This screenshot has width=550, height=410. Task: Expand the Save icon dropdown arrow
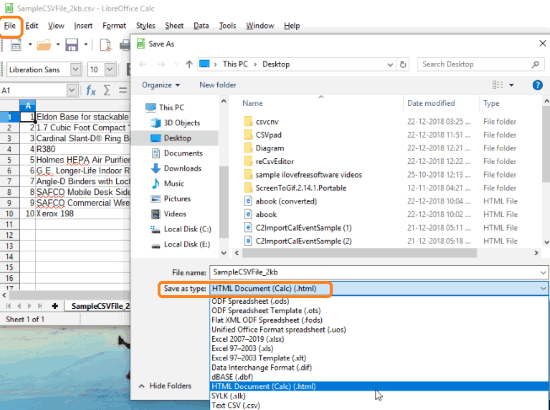(x=86, y=45)
